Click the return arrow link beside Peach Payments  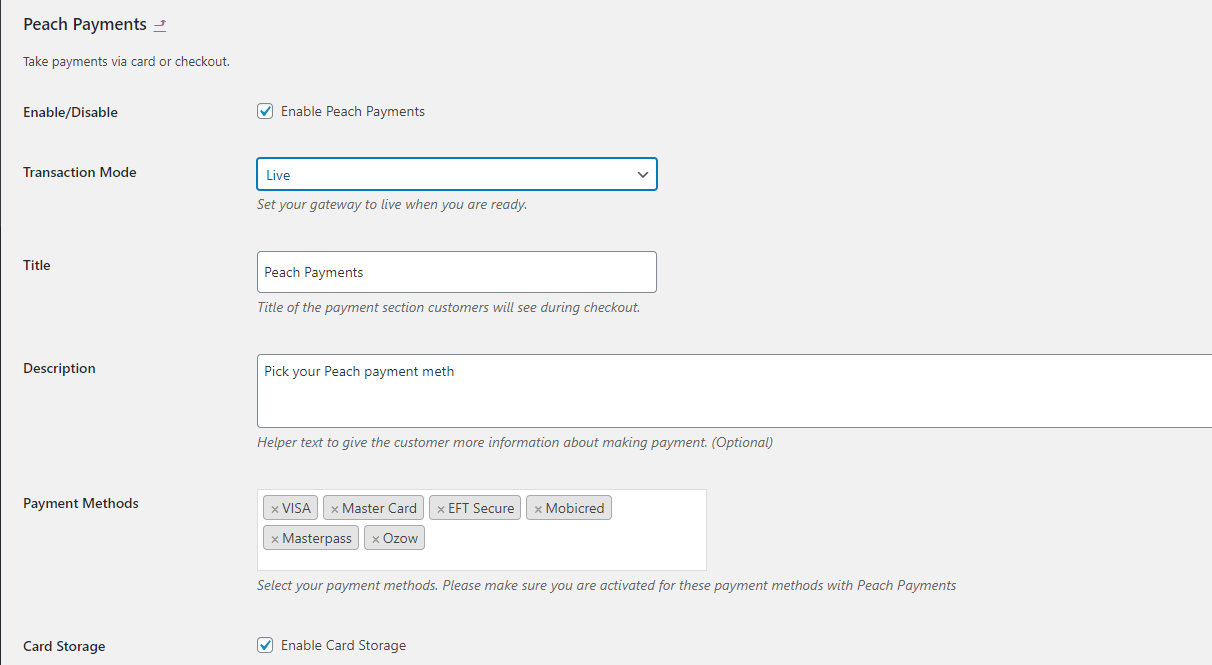coord(160,25)
